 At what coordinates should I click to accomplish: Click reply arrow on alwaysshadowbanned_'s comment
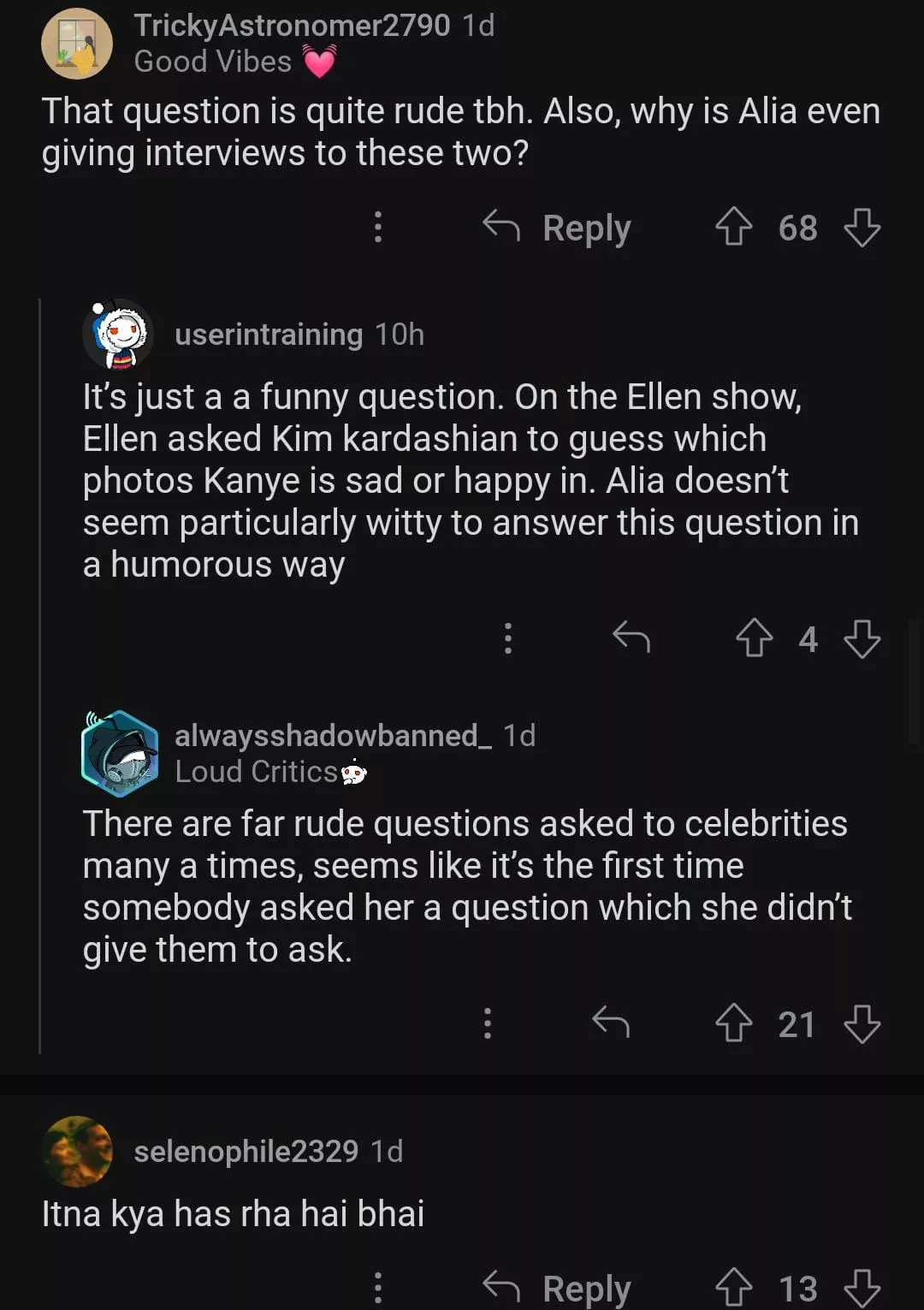pos(611,1023)
